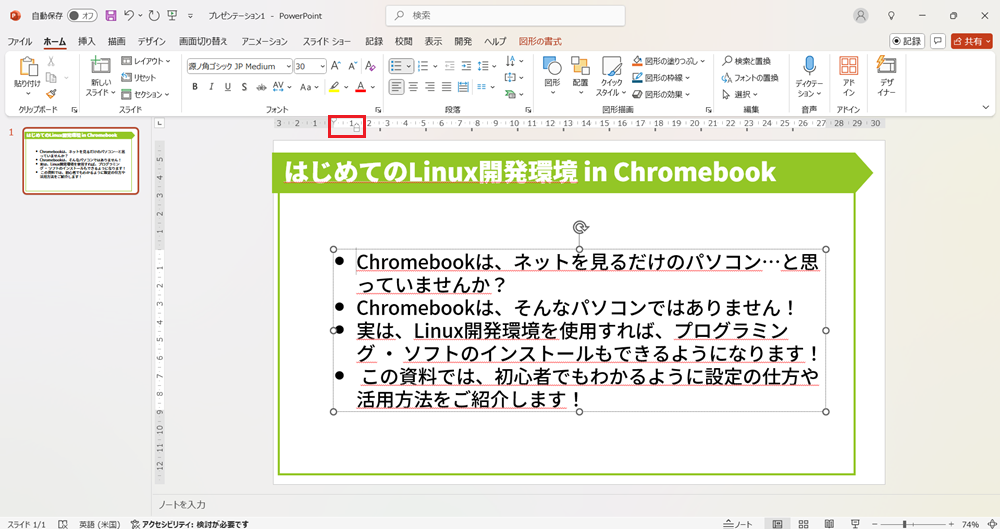This screenshot has width=1000, height=529.
Task: Click the Record (記録) button at top right
Action: pos(907,41)
